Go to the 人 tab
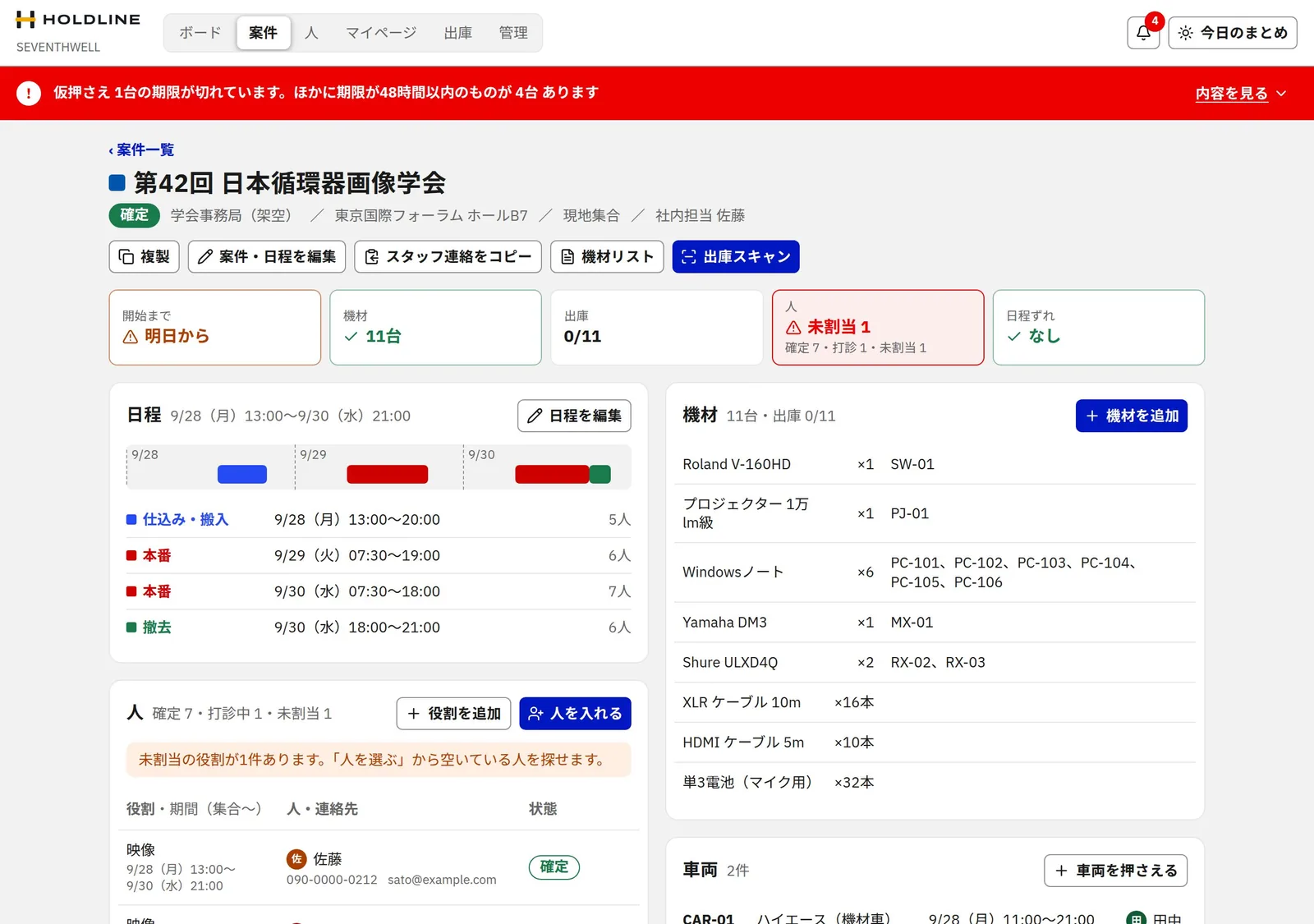Viewport: 1314px width, 924px height. pyautogui.click(x=311, y=33)
